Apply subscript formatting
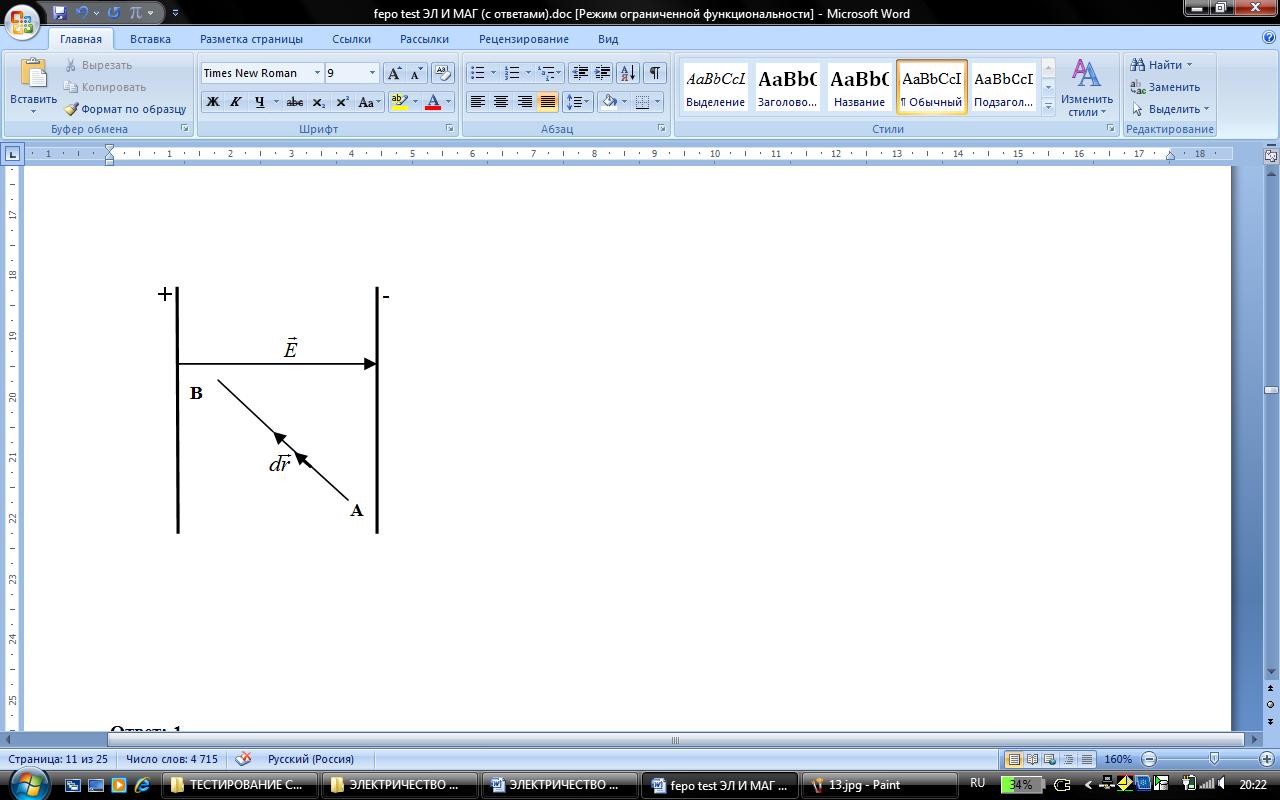Image resolution: width=1280 pixels, height=800 pixels. tap(318, 102)
